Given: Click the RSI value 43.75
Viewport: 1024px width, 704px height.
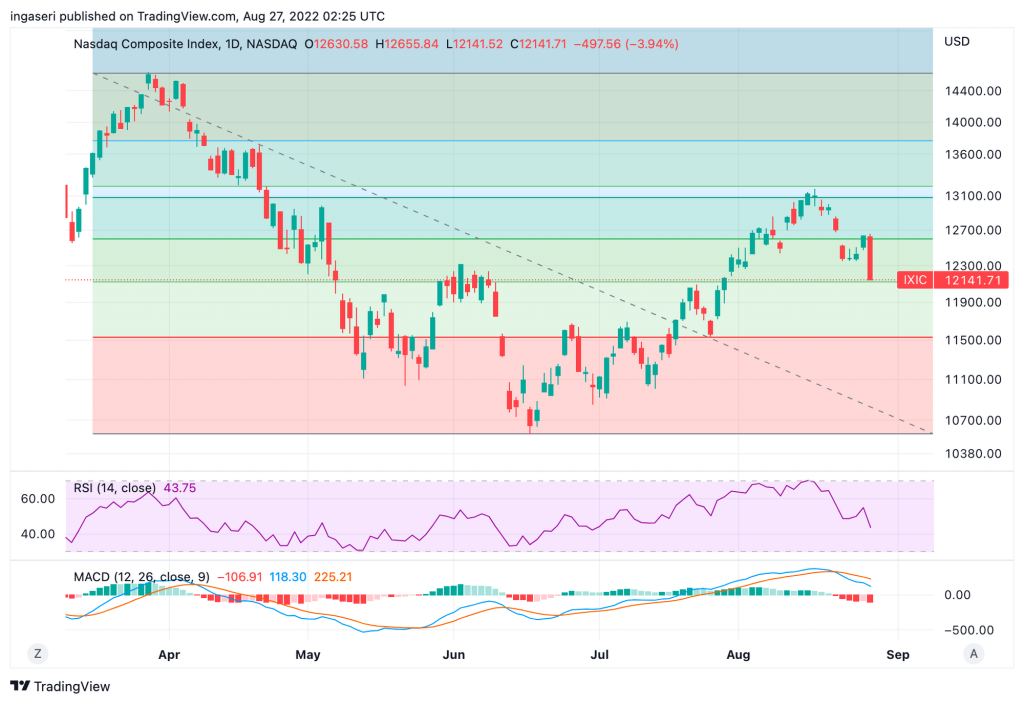Looking at the screenshot, I should (180, 488).
